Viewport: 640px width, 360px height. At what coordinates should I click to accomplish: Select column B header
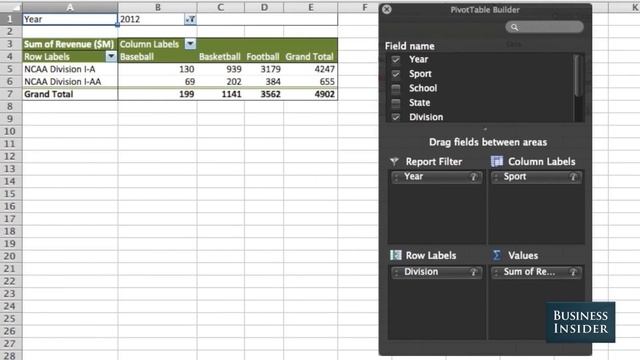[x=158, y=7]
